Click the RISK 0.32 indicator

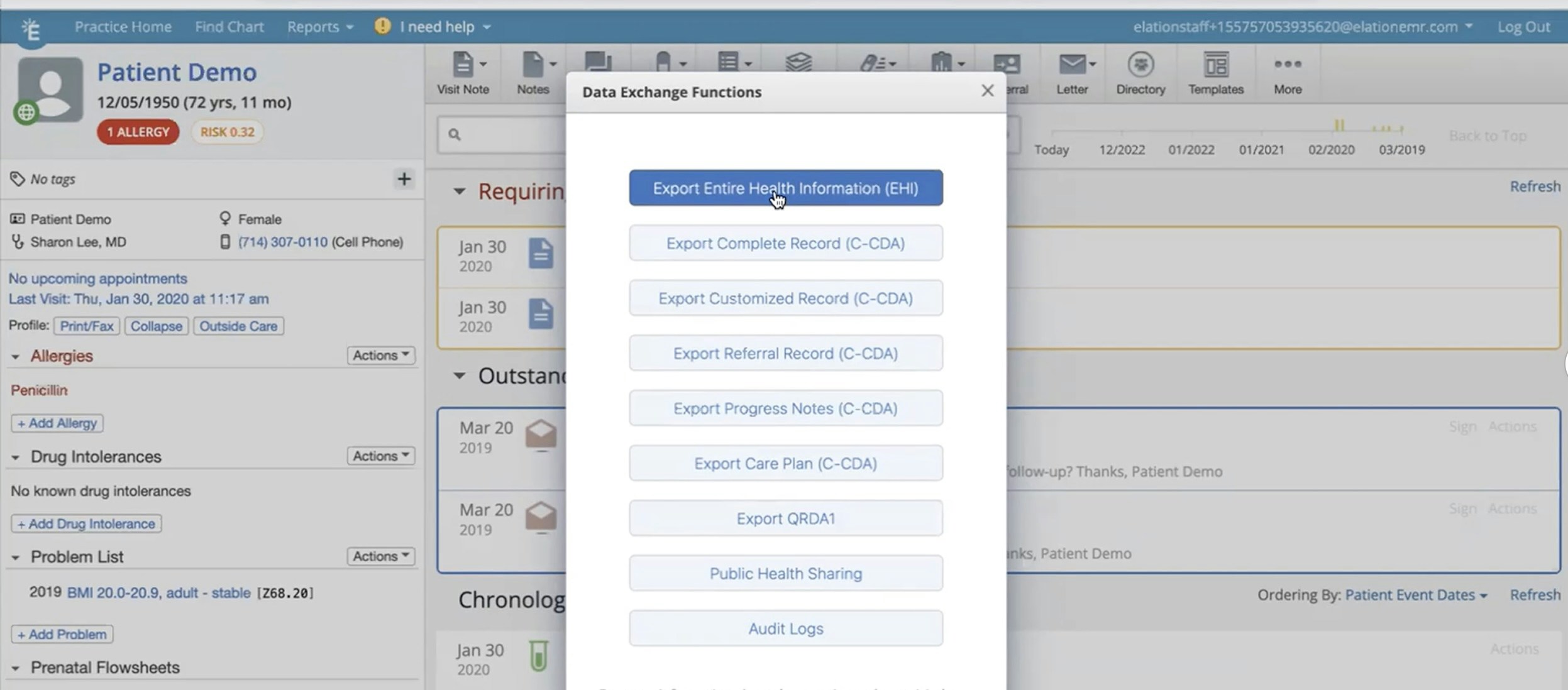point(227,132)
